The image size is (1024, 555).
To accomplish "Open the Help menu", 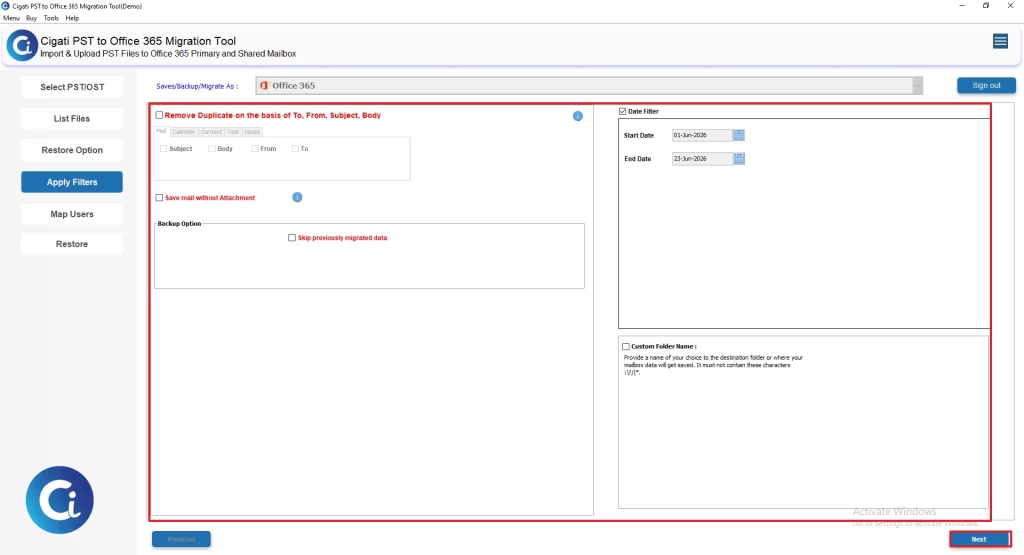I will point(72,18).
